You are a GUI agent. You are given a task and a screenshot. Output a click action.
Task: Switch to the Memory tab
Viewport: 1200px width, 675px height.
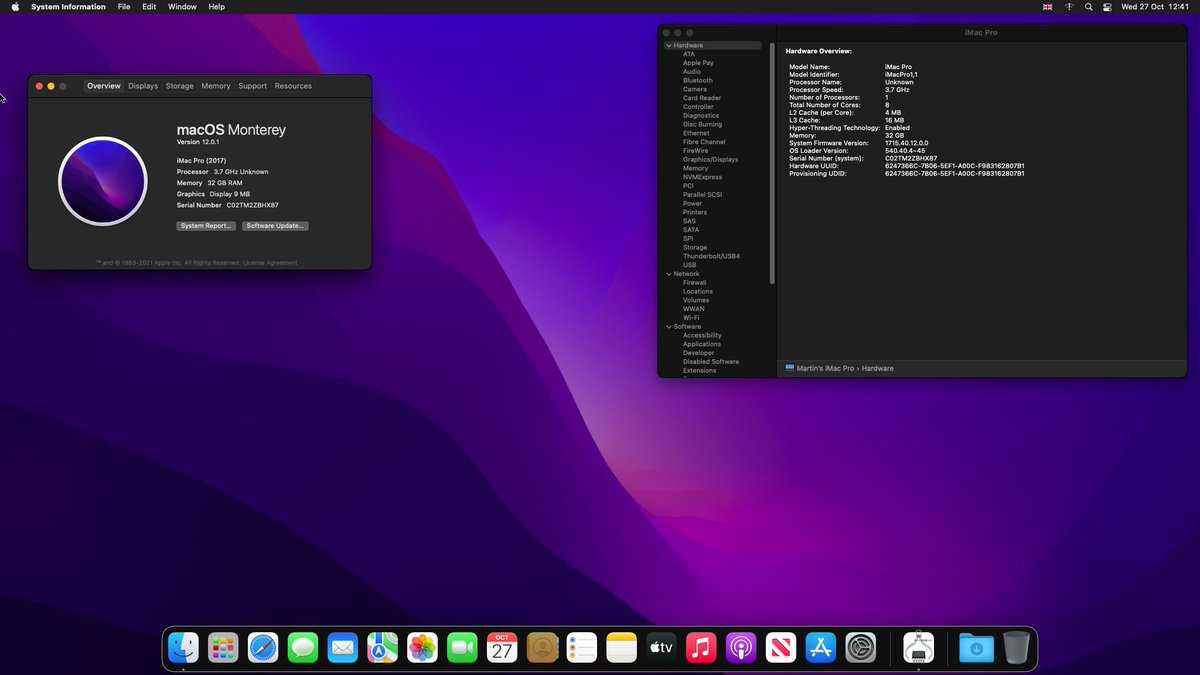click(216, 86)
